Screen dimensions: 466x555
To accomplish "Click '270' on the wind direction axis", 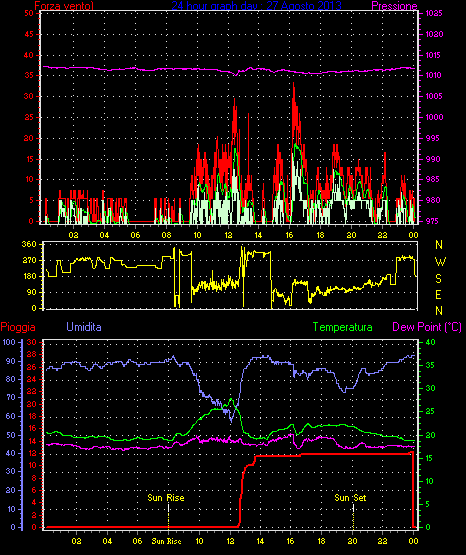I will point(29,260).
